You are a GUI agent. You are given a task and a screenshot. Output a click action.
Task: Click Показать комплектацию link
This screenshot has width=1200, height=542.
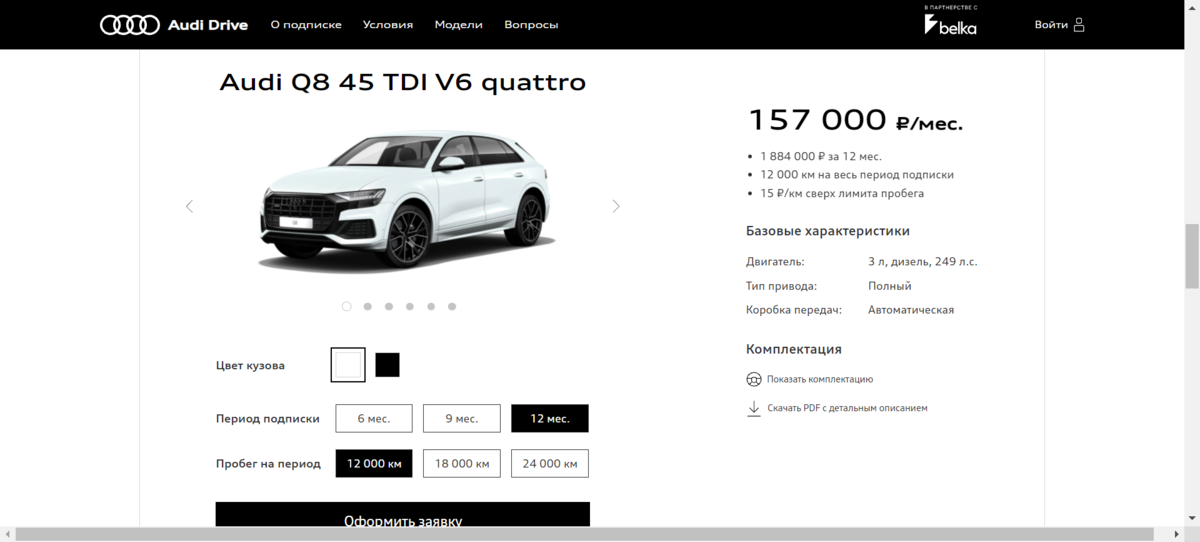pyautogui.click(x=820, y=379)
